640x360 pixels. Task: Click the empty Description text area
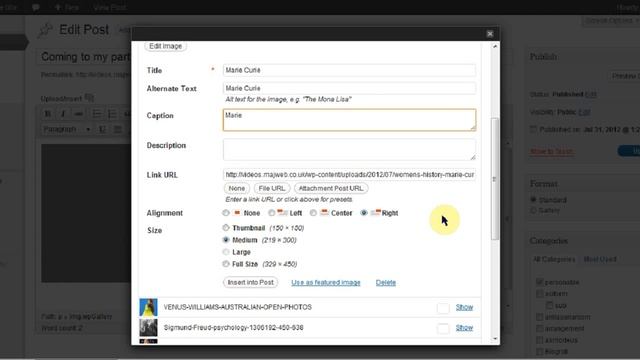pyautogui.click(x=349, y=149)
